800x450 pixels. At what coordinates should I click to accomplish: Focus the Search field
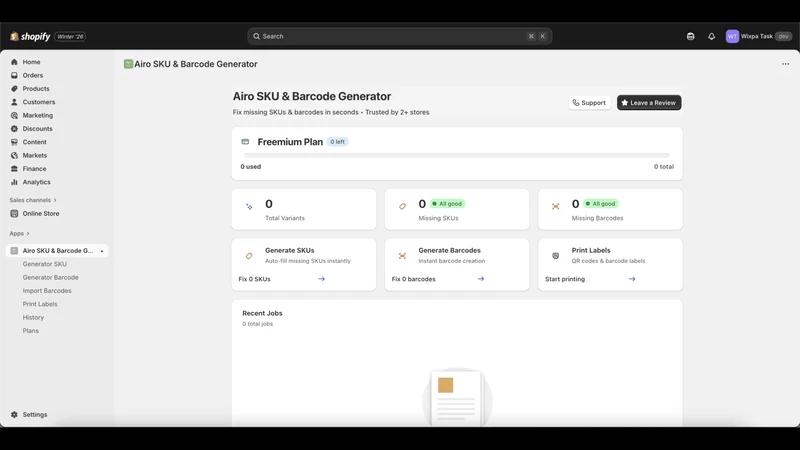click(x=399, y=36)
